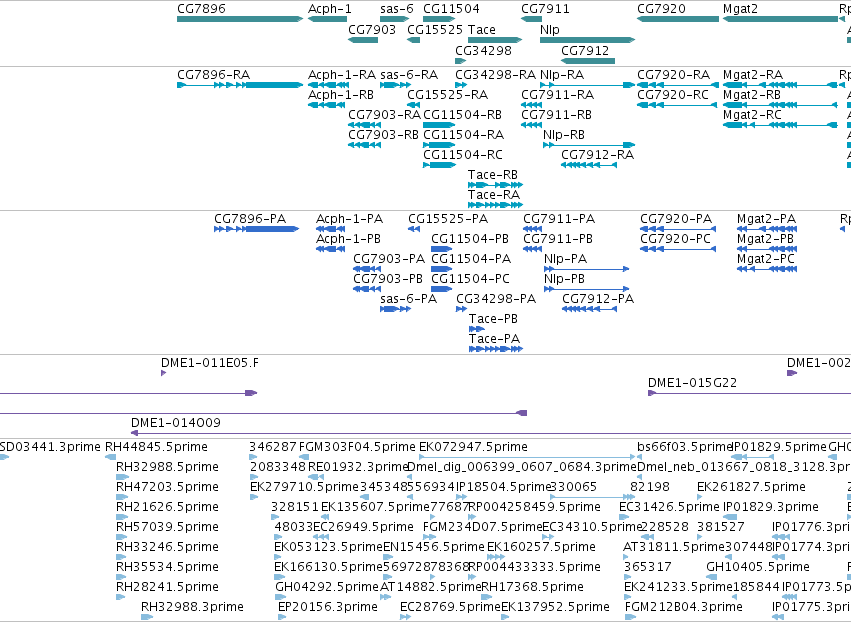Select the CG15525-RA transcript label
851x622 pixels.
[x=448, y=94]
